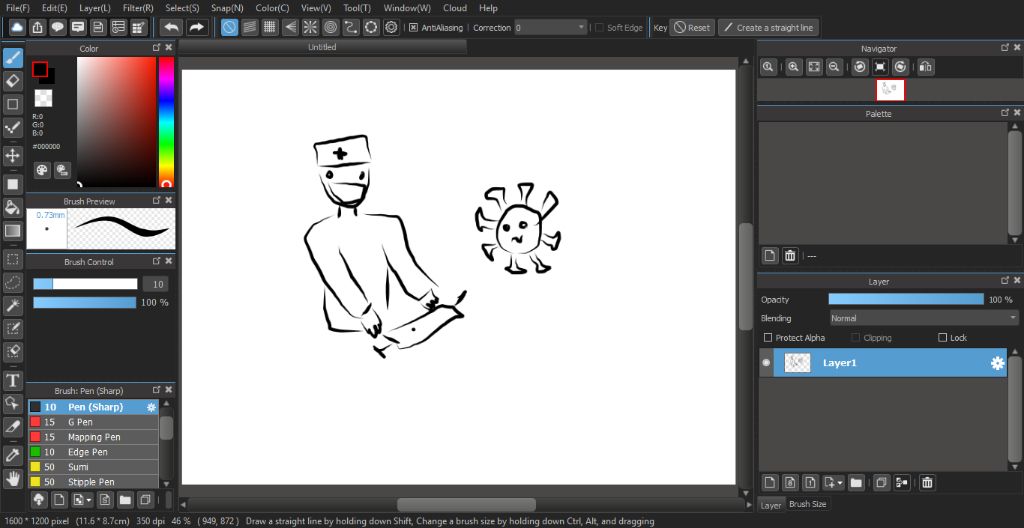Select the Gradient tool
1024x528 pixels.
[12, 230]
